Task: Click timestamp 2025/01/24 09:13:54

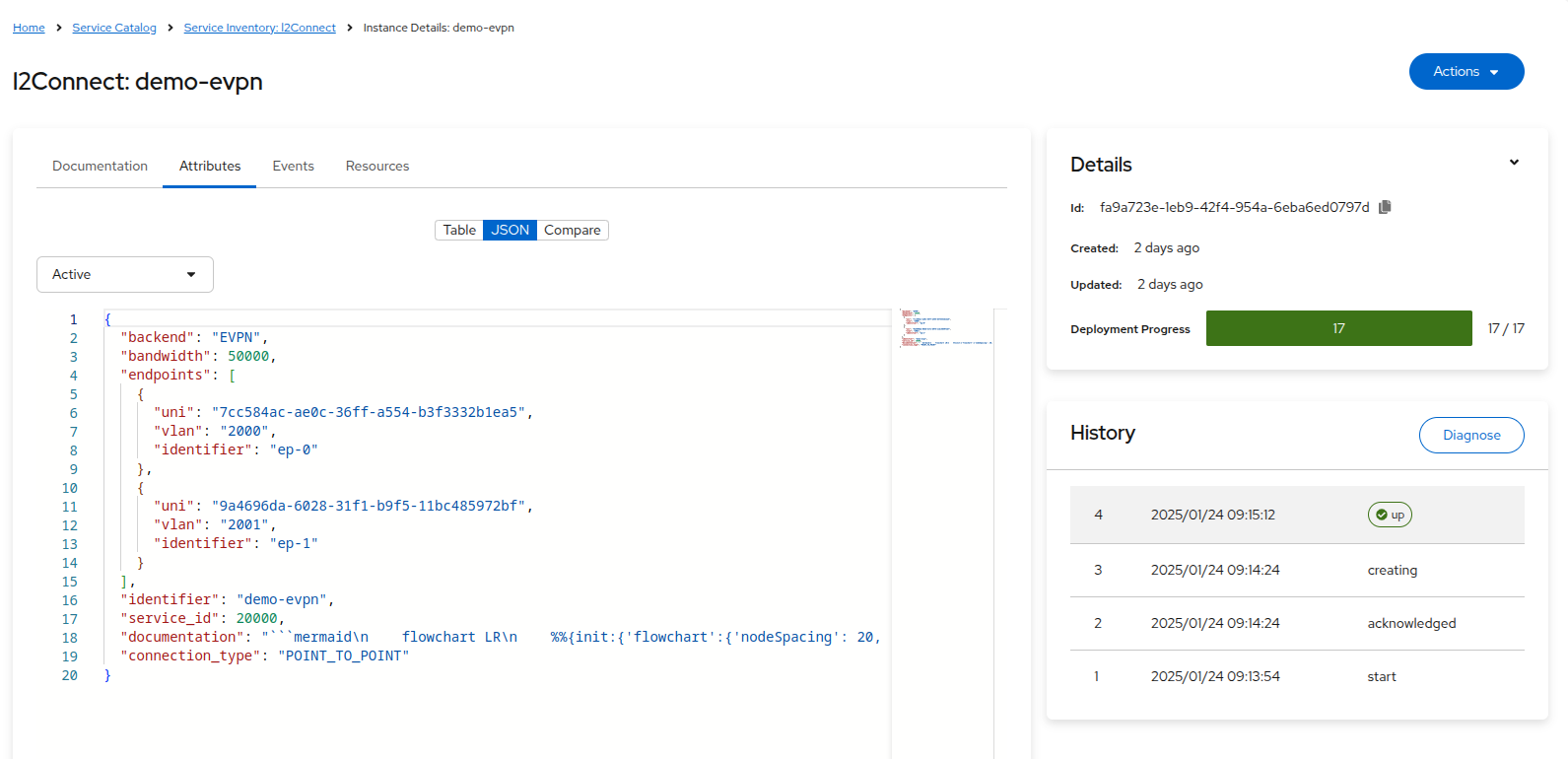Action: [1215, 676]
